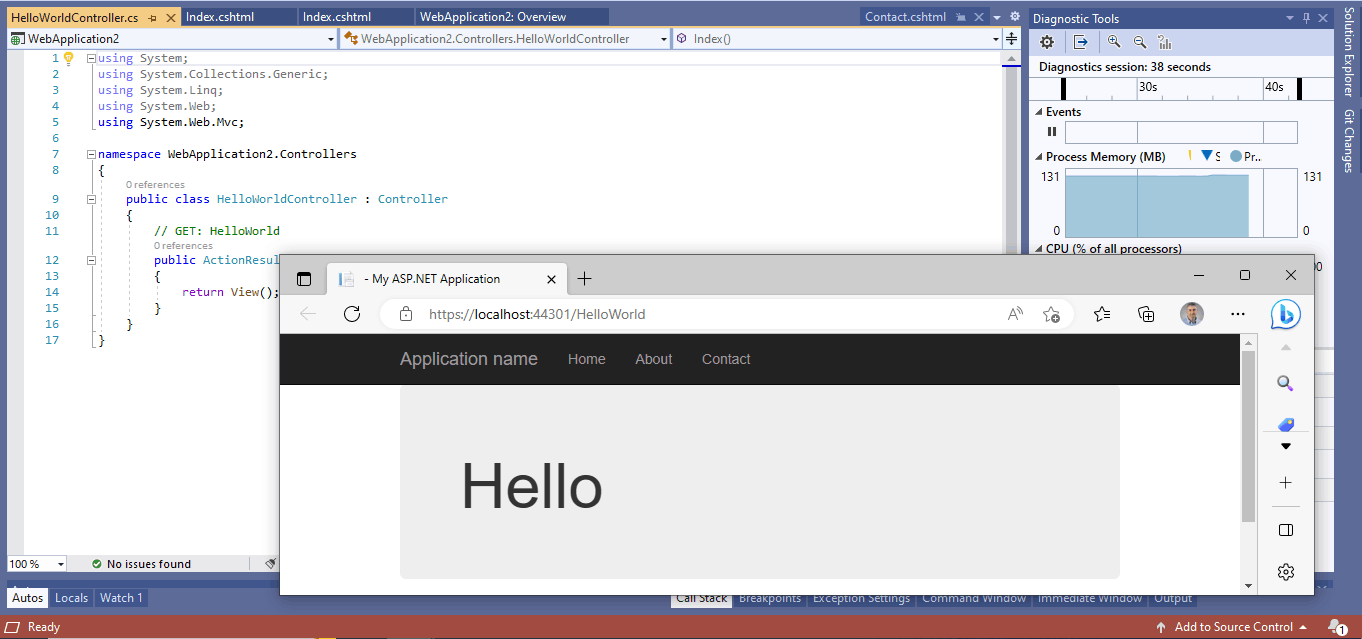Click the Edge sidebar settings gear
Image resolution: width=1362 pixels, height=639 pixels.
tap(1286, 572)
